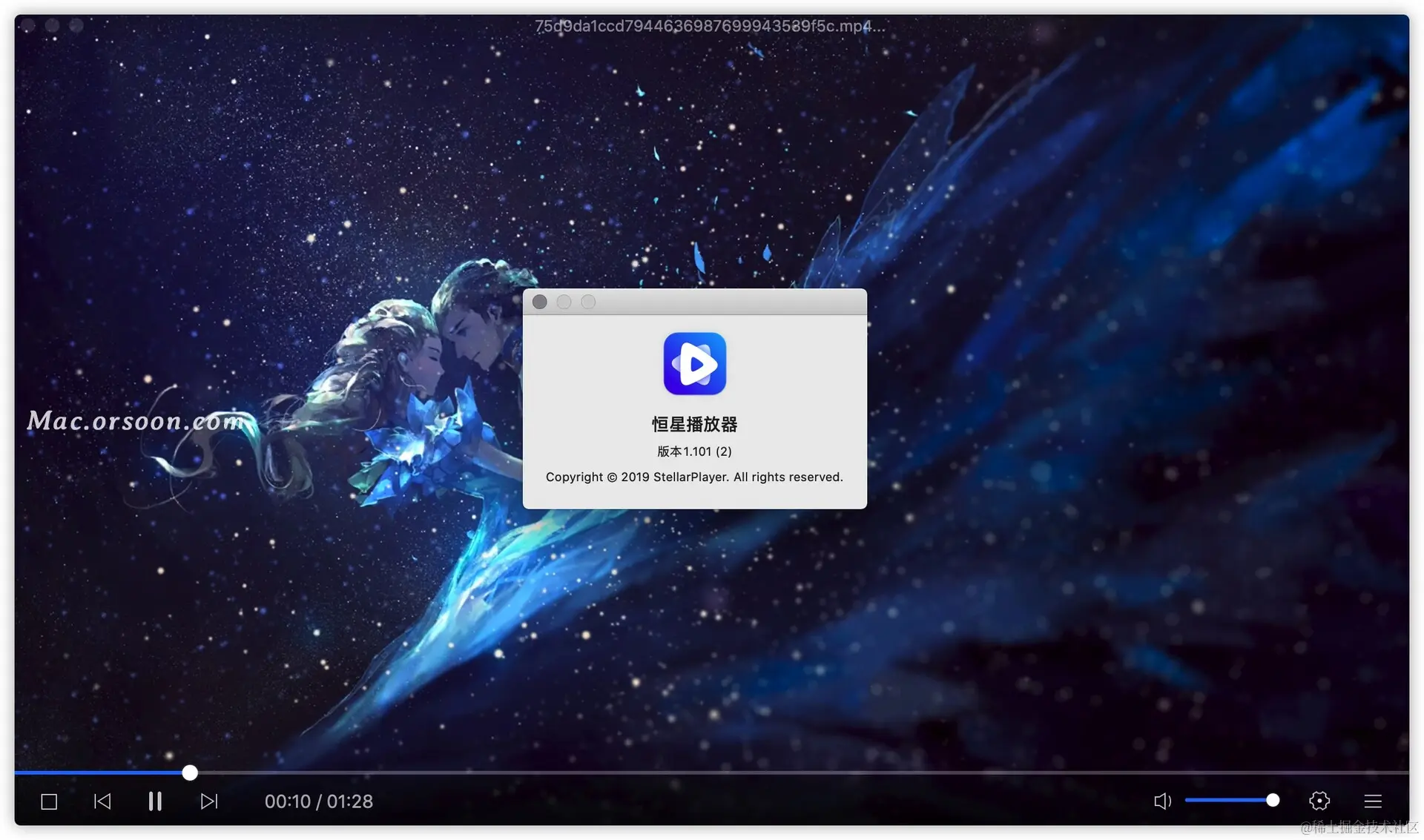
Task: Click the volume slider knob
Action: (x=1273, y=800)
